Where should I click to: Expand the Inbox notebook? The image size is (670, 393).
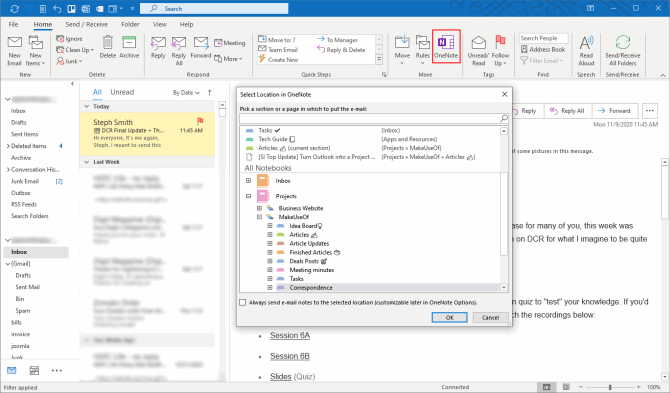248,181
